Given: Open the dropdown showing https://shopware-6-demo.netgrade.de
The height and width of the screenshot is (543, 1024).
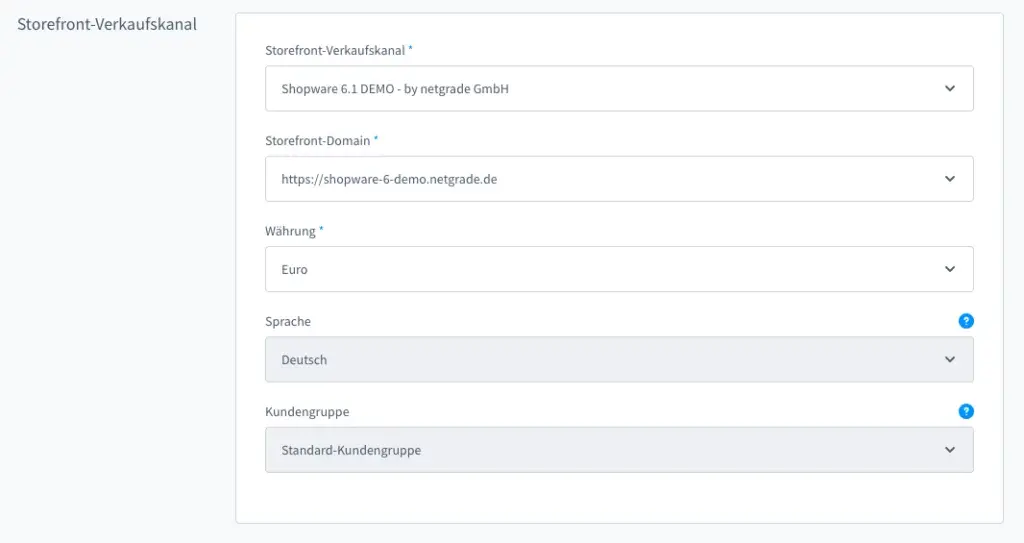Looking at the screenshot, I should click(x=600, y=179).
